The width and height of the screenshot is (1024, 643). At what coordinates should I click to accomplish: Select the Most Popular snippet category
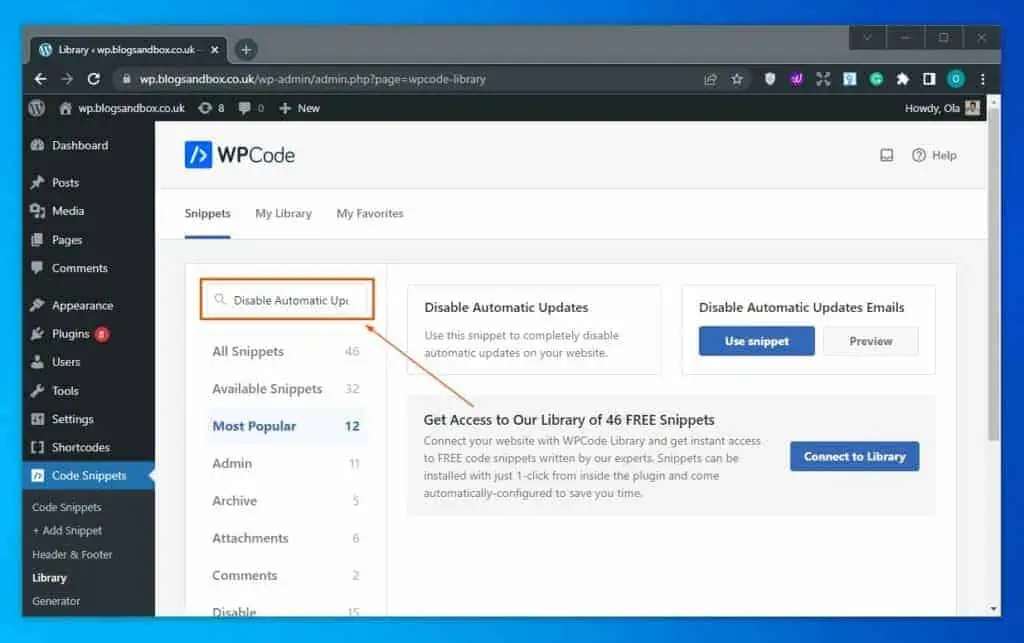(253, 426)
